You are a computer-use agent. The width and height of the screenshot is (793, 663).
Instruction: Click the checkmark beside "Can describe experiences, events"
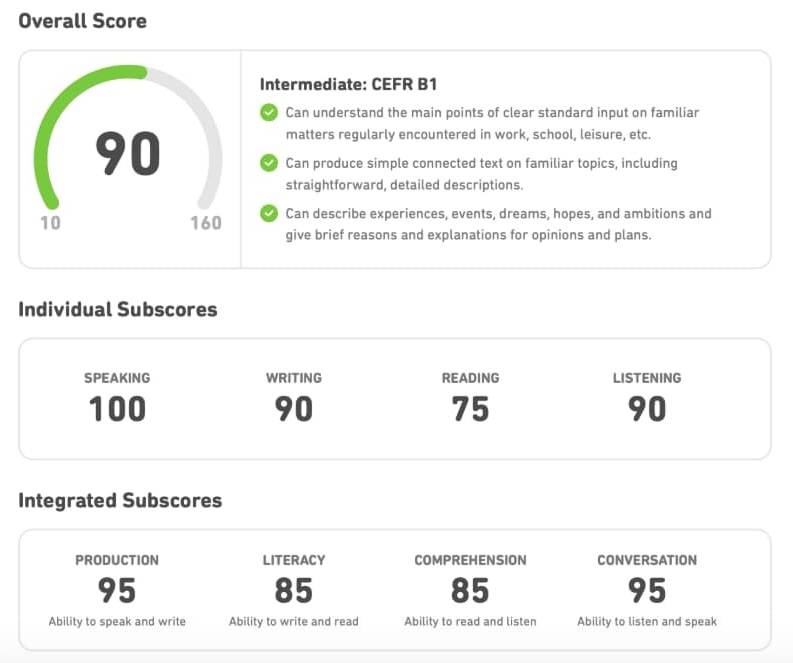tap(268, 213)
